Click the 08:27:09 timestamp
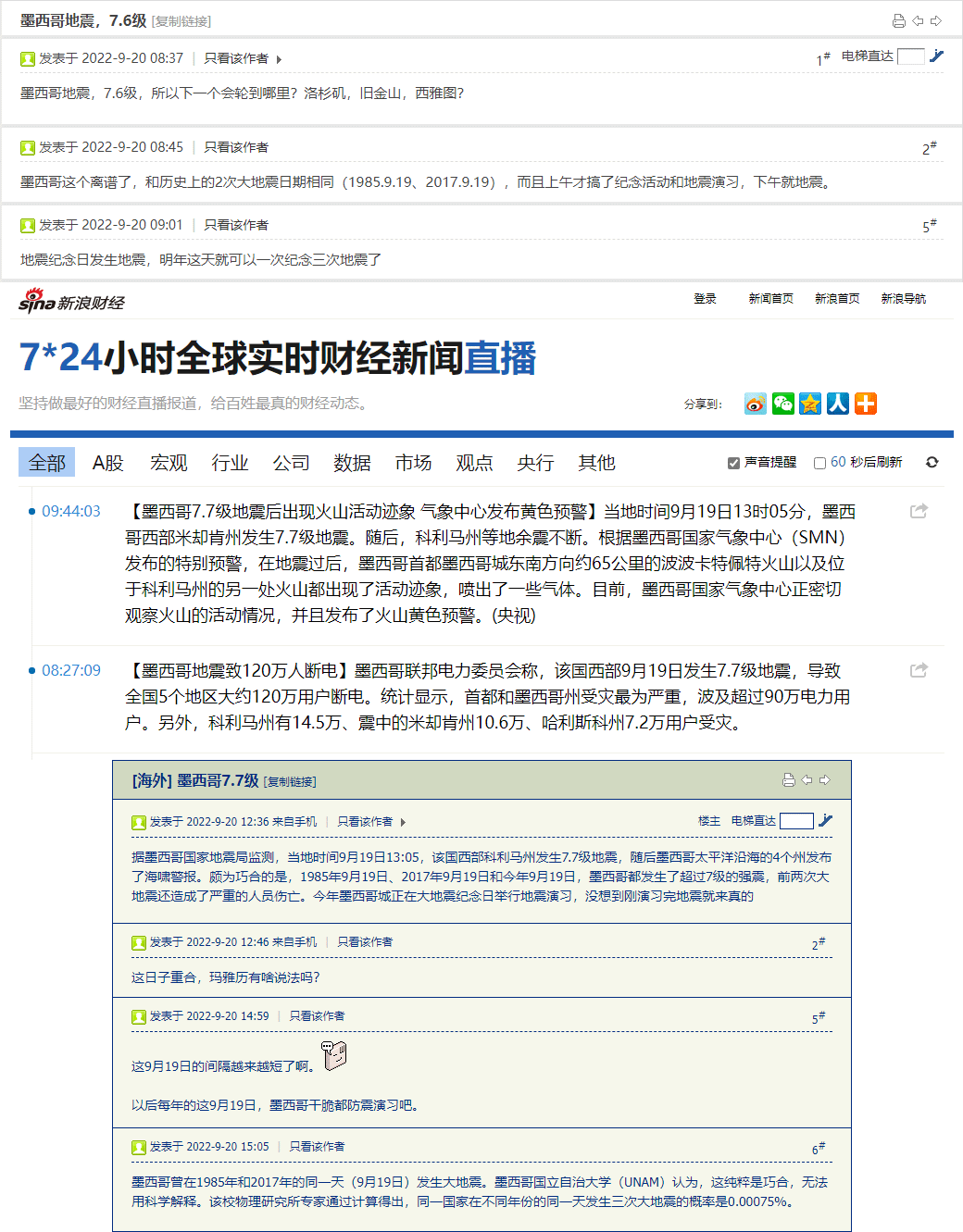Viewport: 963px width, 1232px height. click(71, 670)
